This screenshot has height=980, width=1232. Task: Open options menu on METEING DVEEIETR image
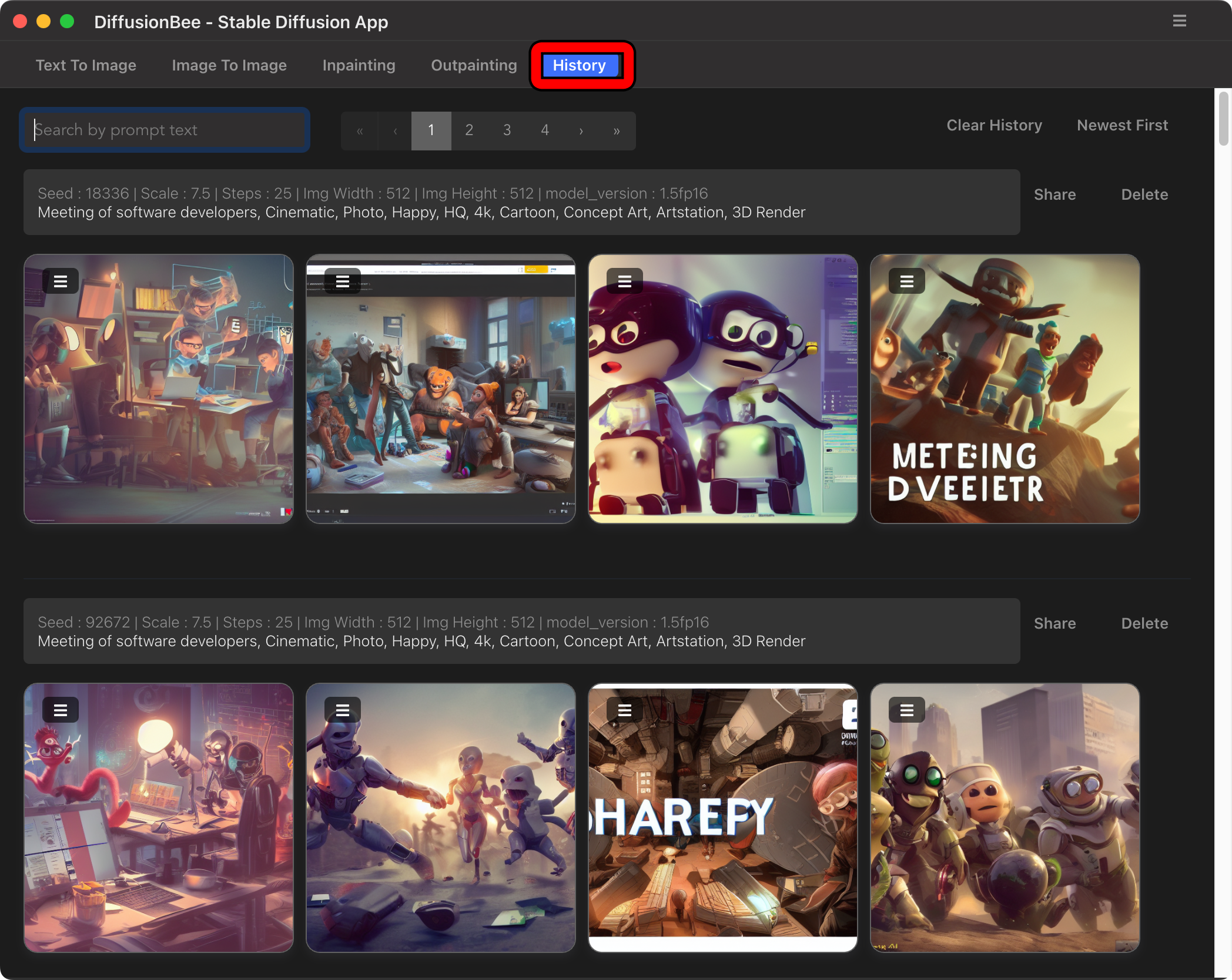coord(906,281)
